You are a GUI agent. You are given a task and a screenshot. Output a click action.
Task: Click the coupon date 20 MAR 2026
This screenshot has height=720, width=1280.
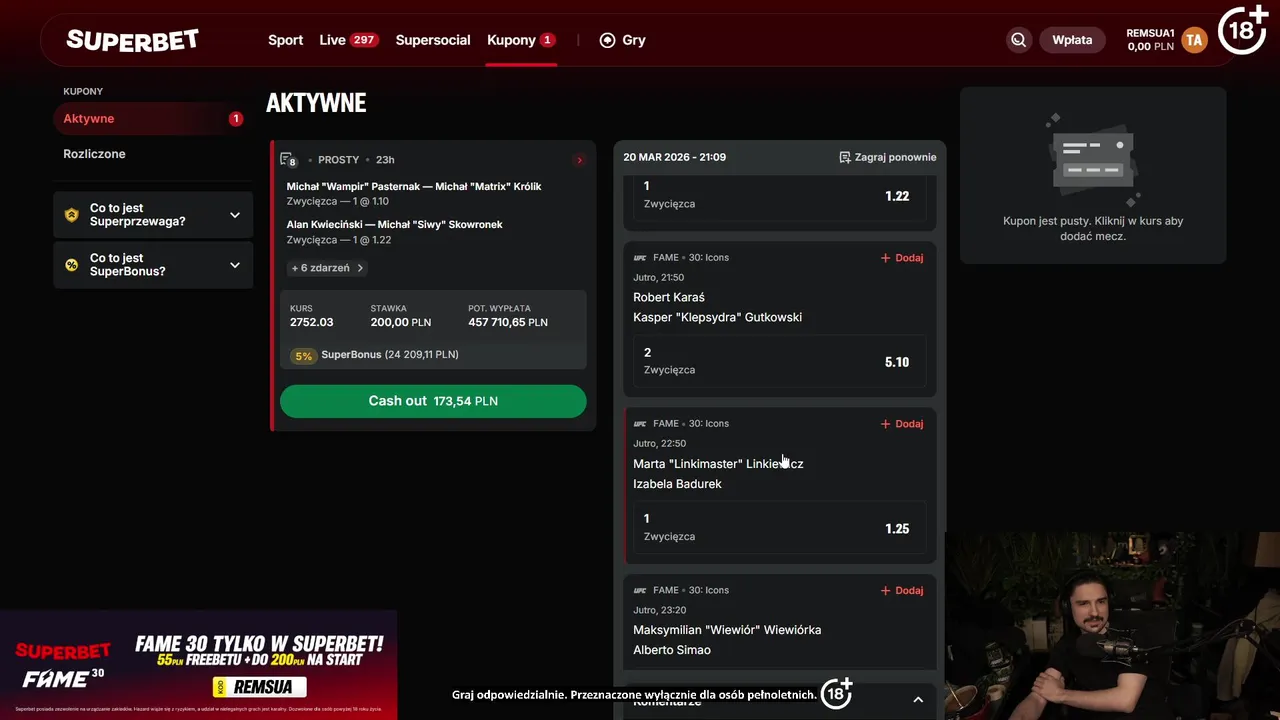click(675, 157)
